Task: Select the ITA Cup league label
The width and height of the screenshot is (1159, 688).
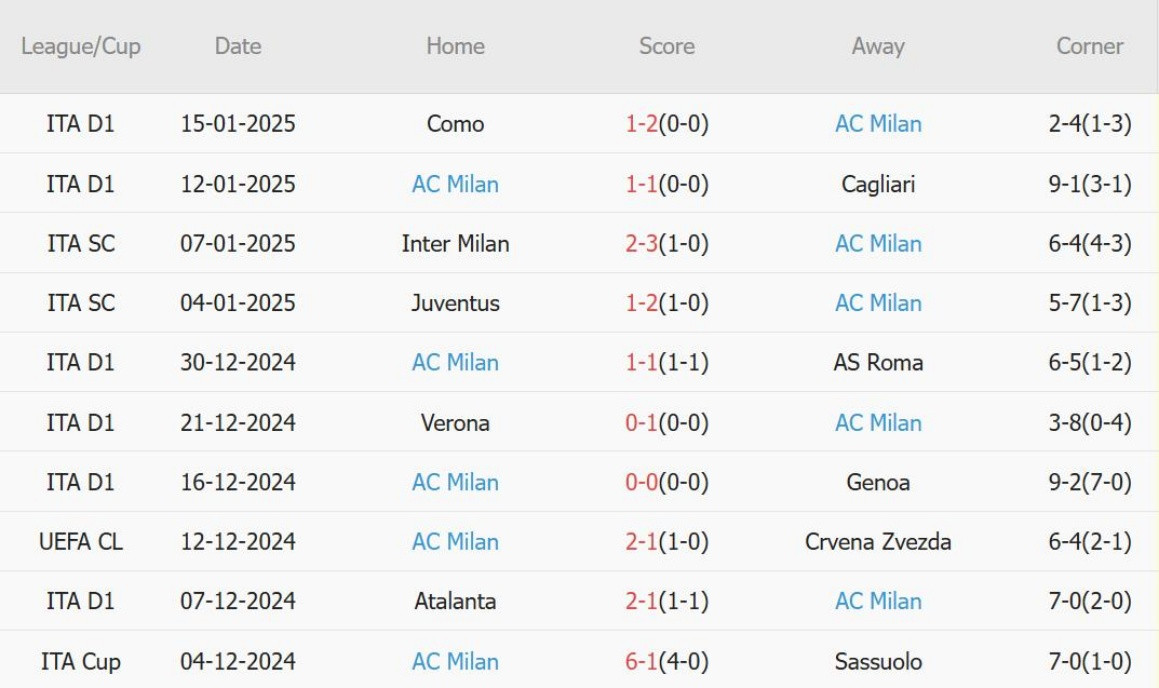Action: click(x=81, y=661)
